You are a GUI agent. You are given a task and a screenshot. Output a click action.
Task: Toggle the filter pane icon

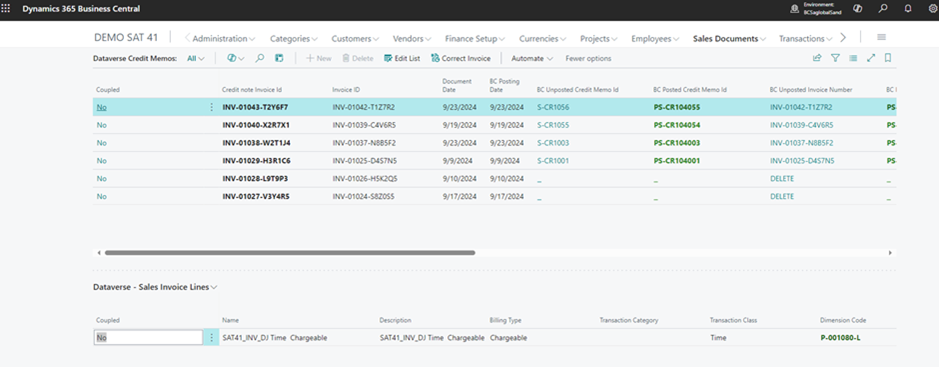(835, 58)
